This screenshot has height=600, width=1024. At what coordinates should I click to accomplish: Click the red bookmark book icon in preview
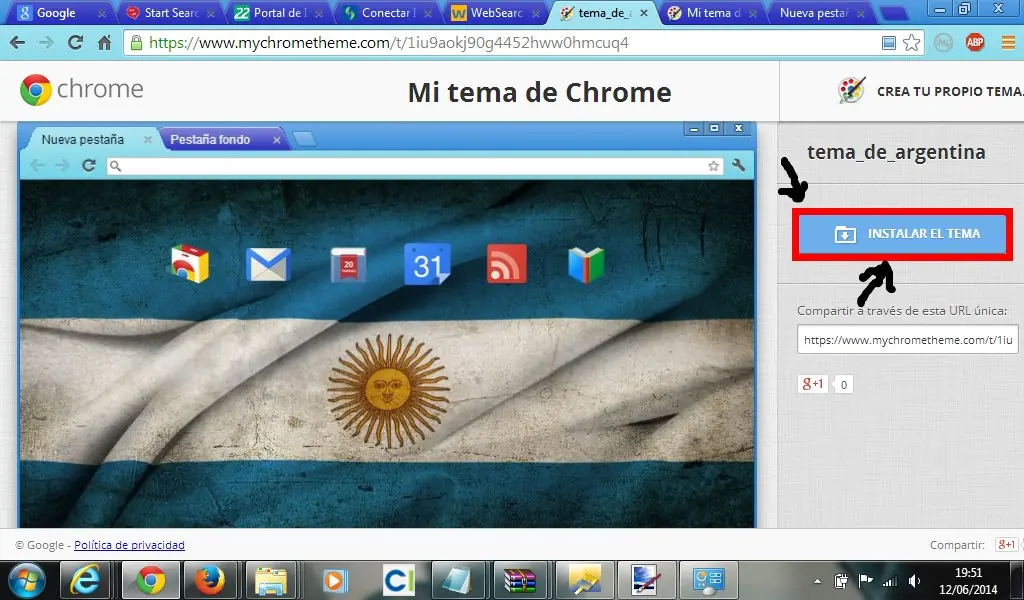tap(348, 264)
